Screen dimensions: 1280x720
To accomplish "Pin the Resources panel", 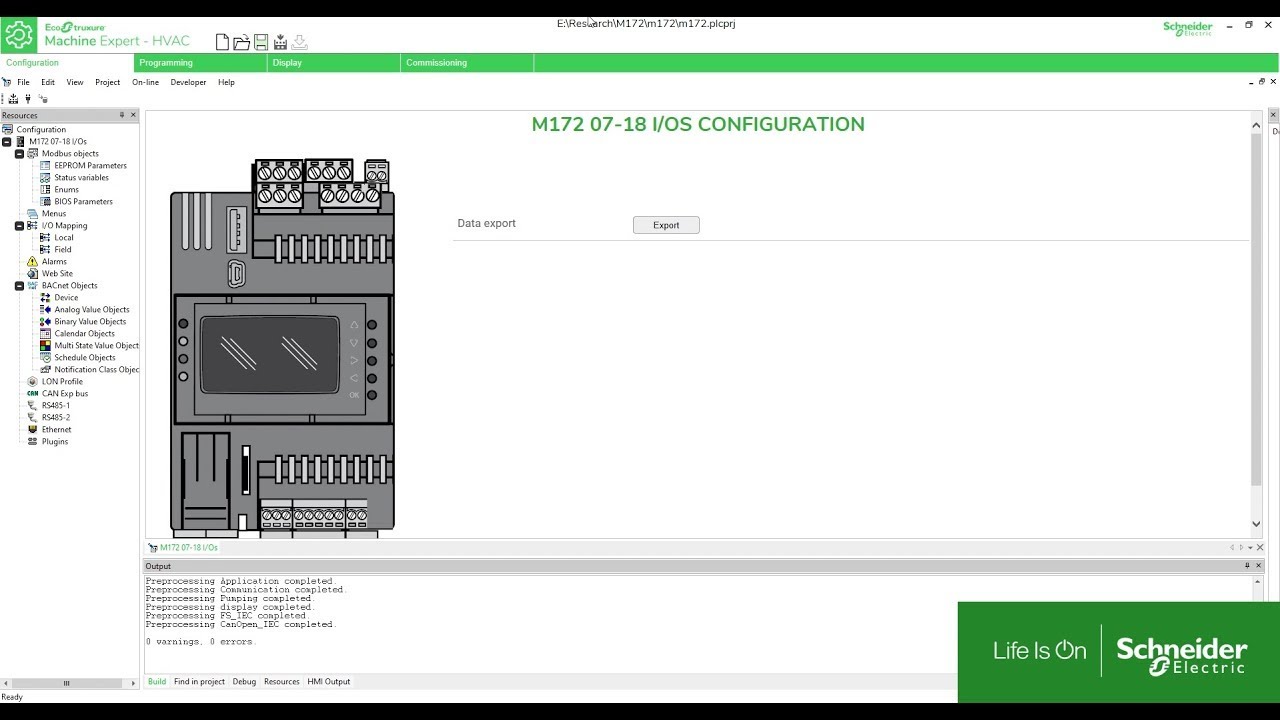I will pos(122,115).
